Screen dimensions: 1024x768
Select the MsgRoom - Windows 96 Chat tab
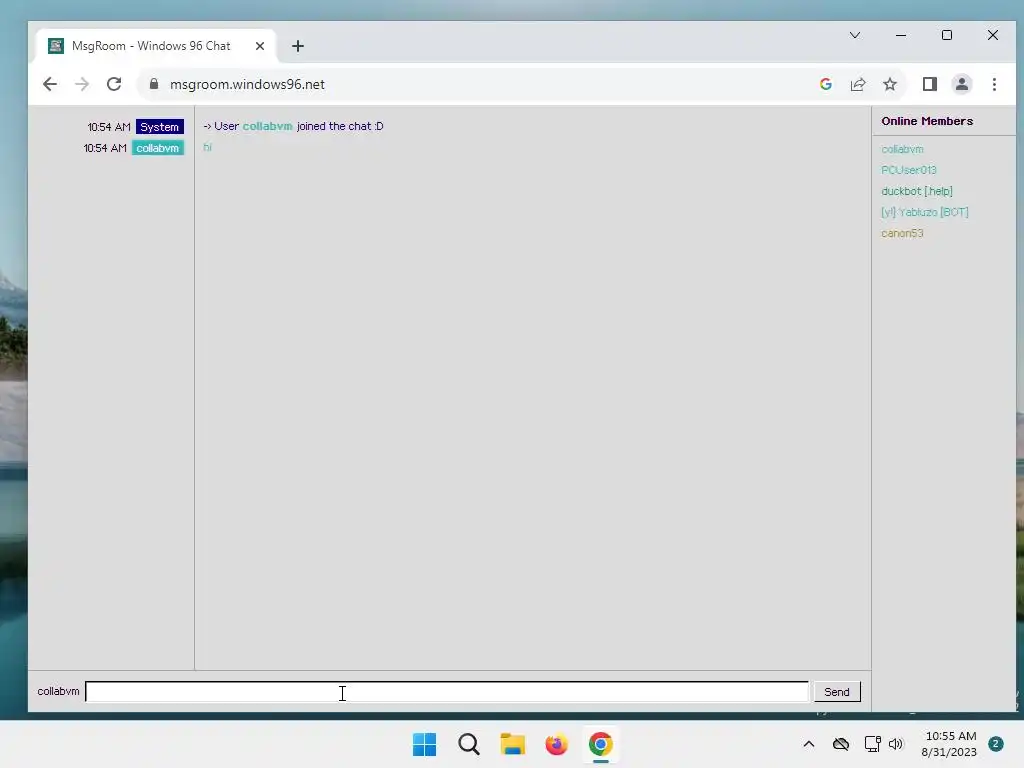pos(156,46)
